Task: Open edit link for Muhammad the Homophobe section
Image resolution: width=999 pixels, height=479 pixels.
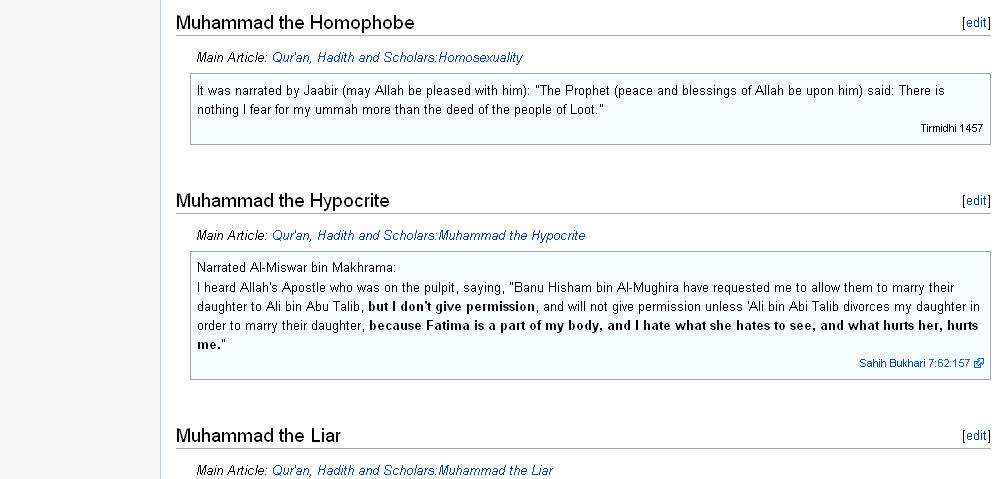Action: 976,23
